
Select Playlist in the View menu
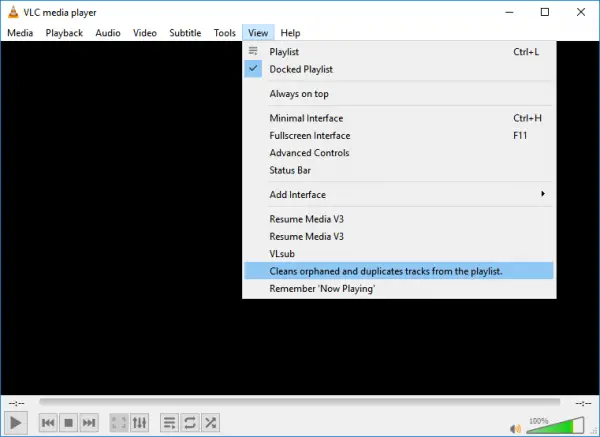point(399,52)
